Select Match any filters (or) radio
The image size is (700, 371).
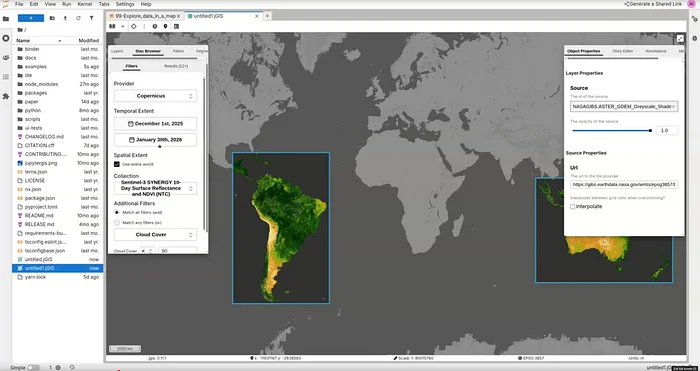pyautogui.click(x=117, y=222)
